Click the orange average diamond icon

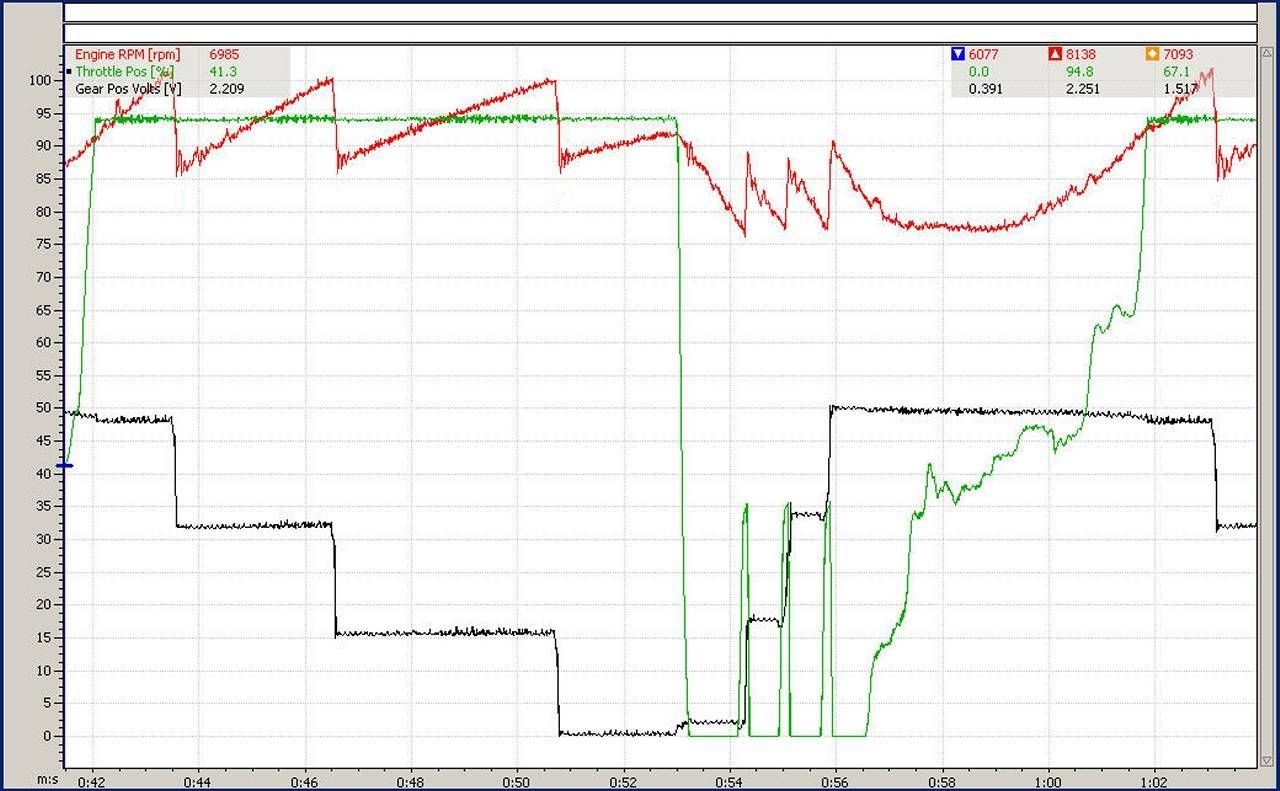coord(1152,55)
